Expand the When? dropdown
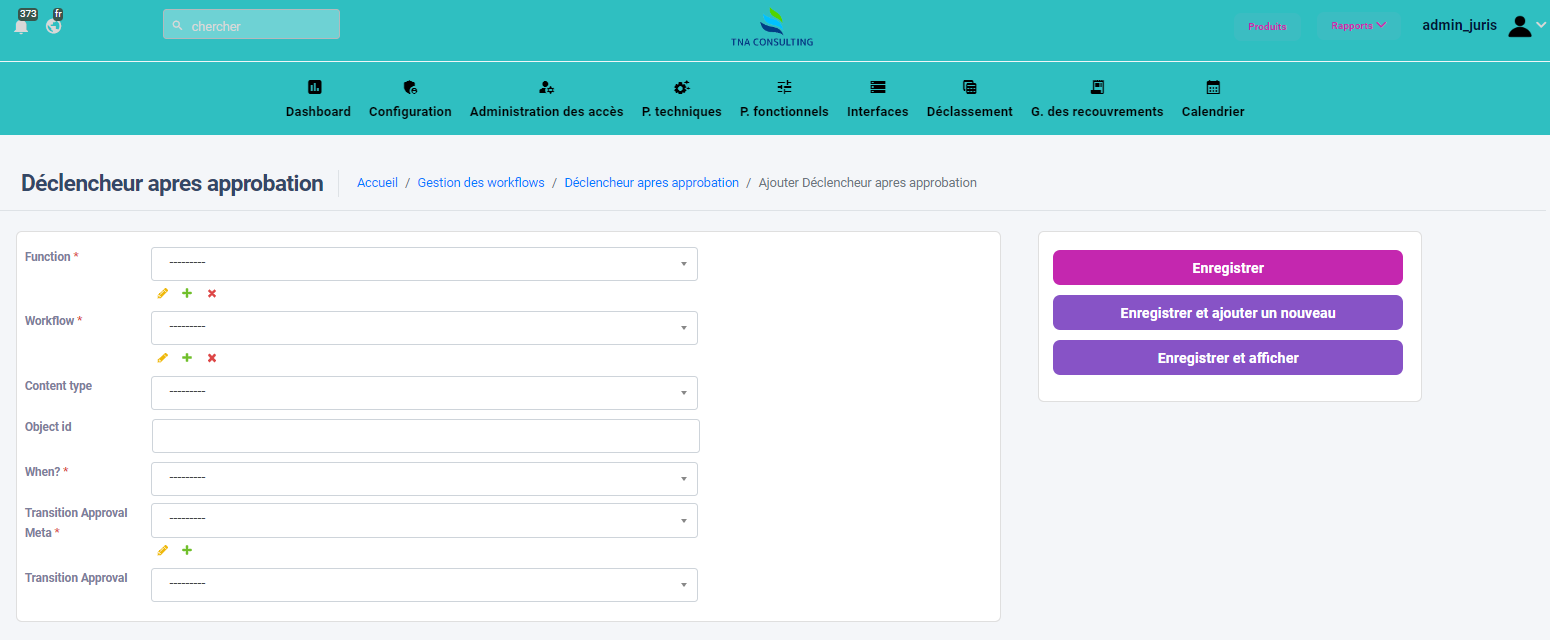1550x640 pixels. (424, 479)
